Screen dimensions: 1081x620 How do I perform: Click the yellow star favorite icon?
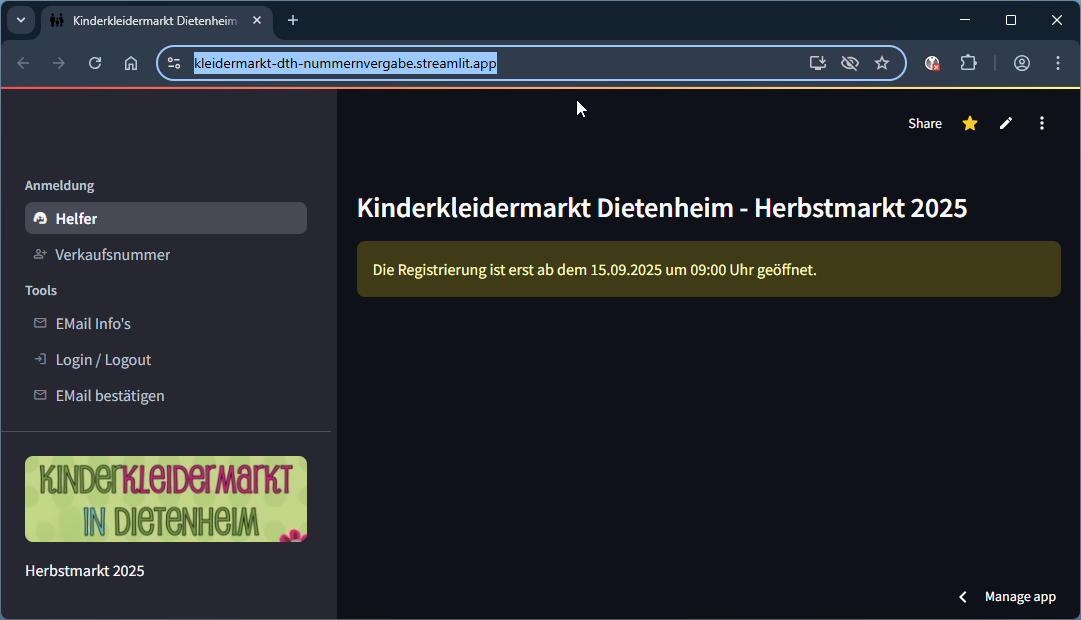(x=969, y=123)
